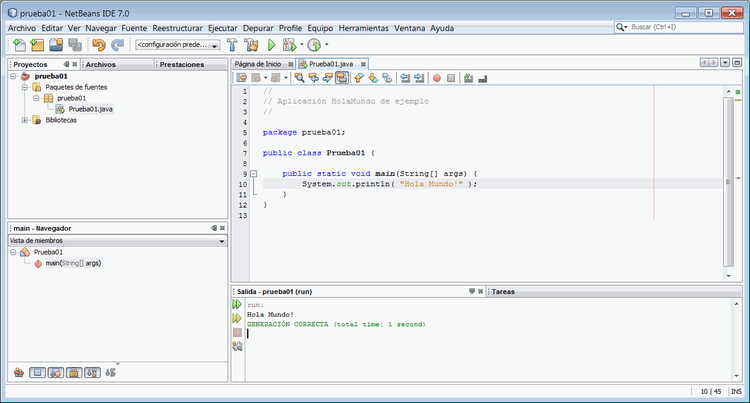This screenshot has height=403, width=750.
Task: Toggle sort by name in Navegador
Action: (92, 372)
